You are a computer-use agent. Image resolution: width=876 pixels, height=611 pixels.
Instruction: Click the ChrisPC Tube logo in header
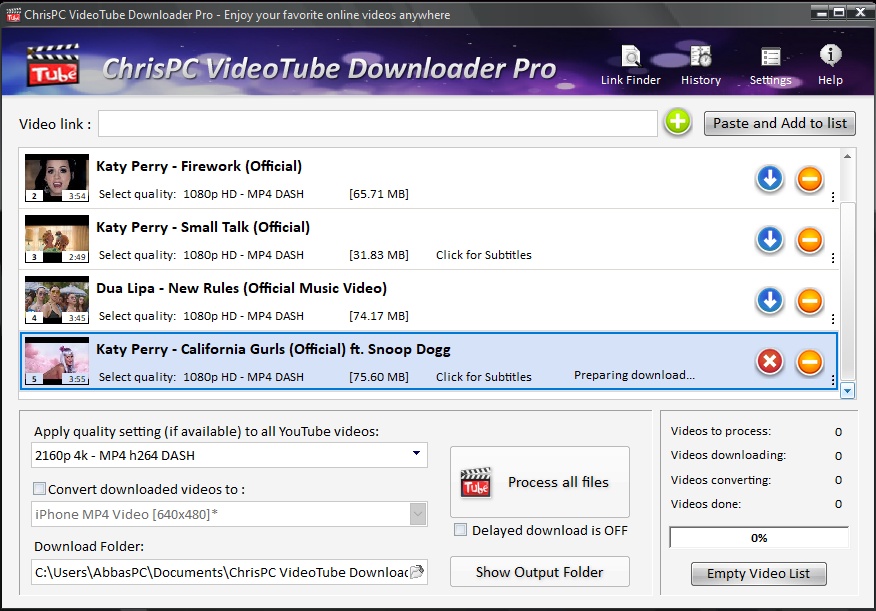coord(53,65)
